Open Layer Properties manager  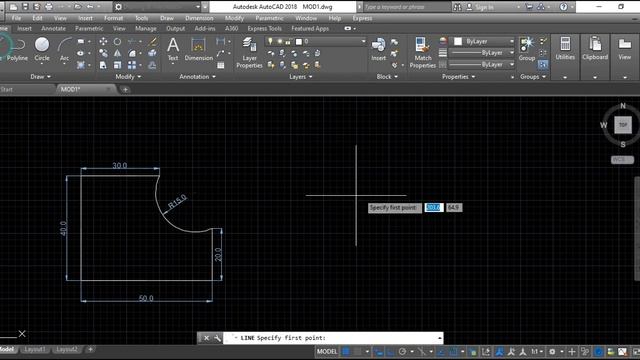pos(249,53)
